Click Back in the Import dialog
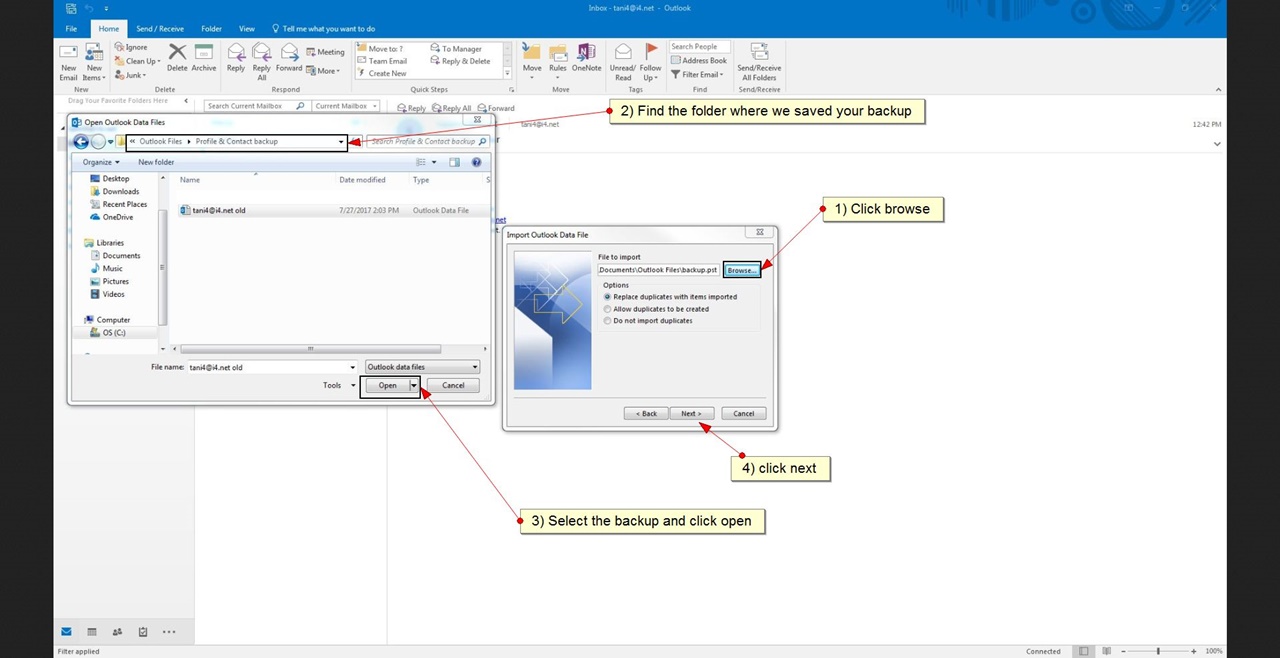This screenshot has height=658, width=1280. [x=646, y=413]
